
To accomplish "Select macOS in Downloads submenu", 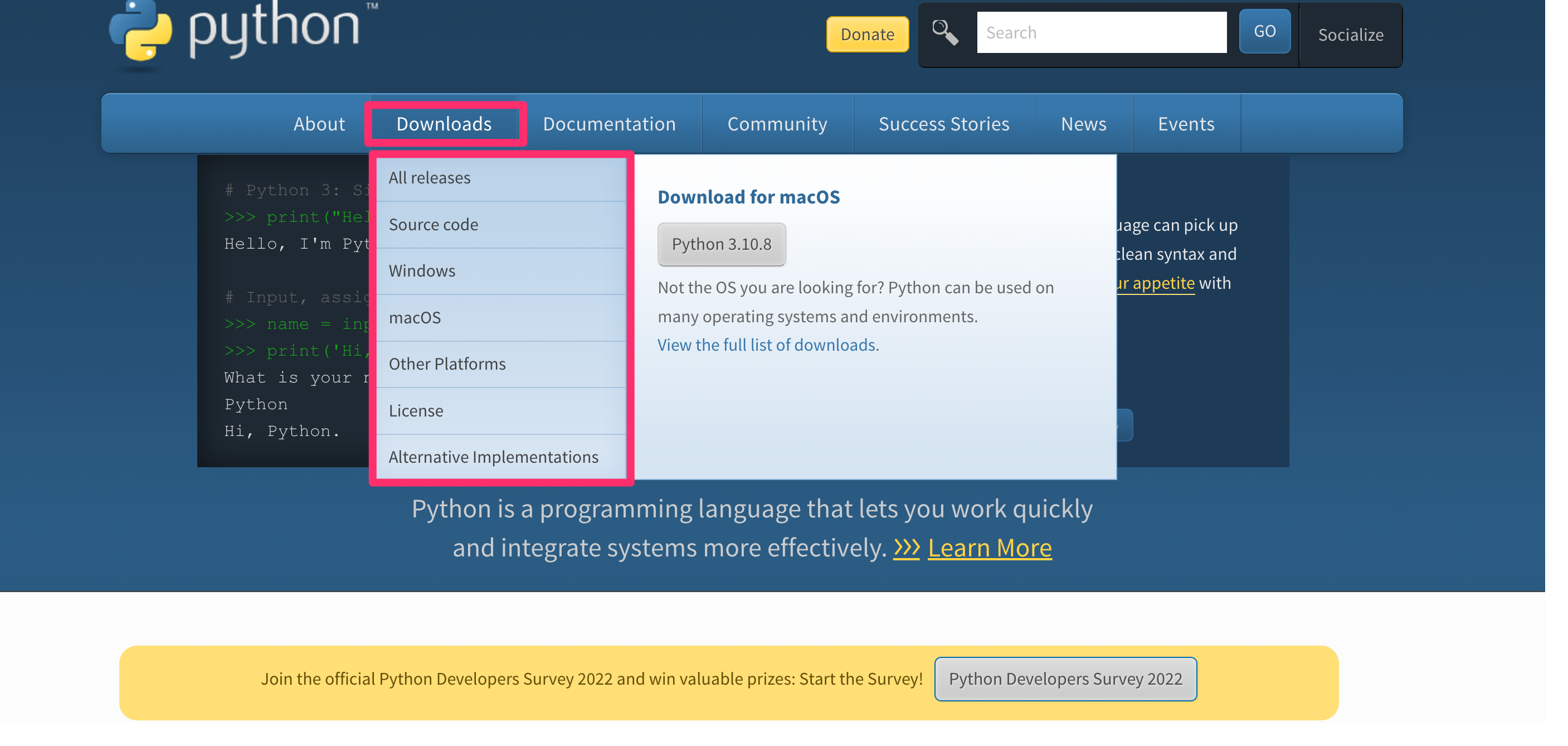I will (x=501, y=318).
